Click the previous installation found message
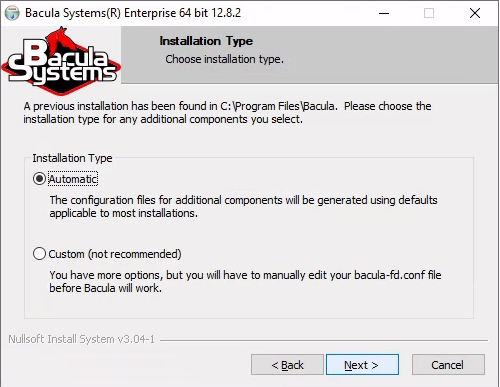 pos(227,112)
